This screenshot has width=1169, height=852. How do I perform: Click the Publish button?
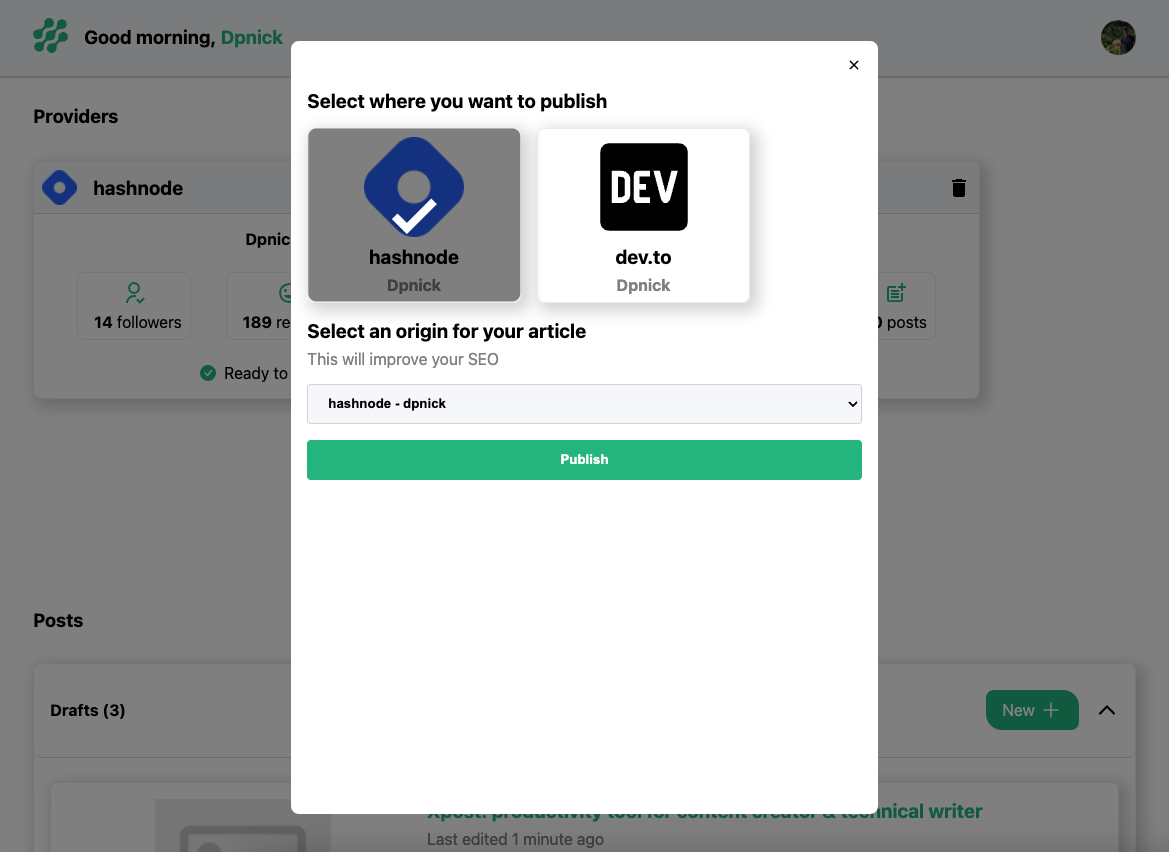click(x=584, y=459)
